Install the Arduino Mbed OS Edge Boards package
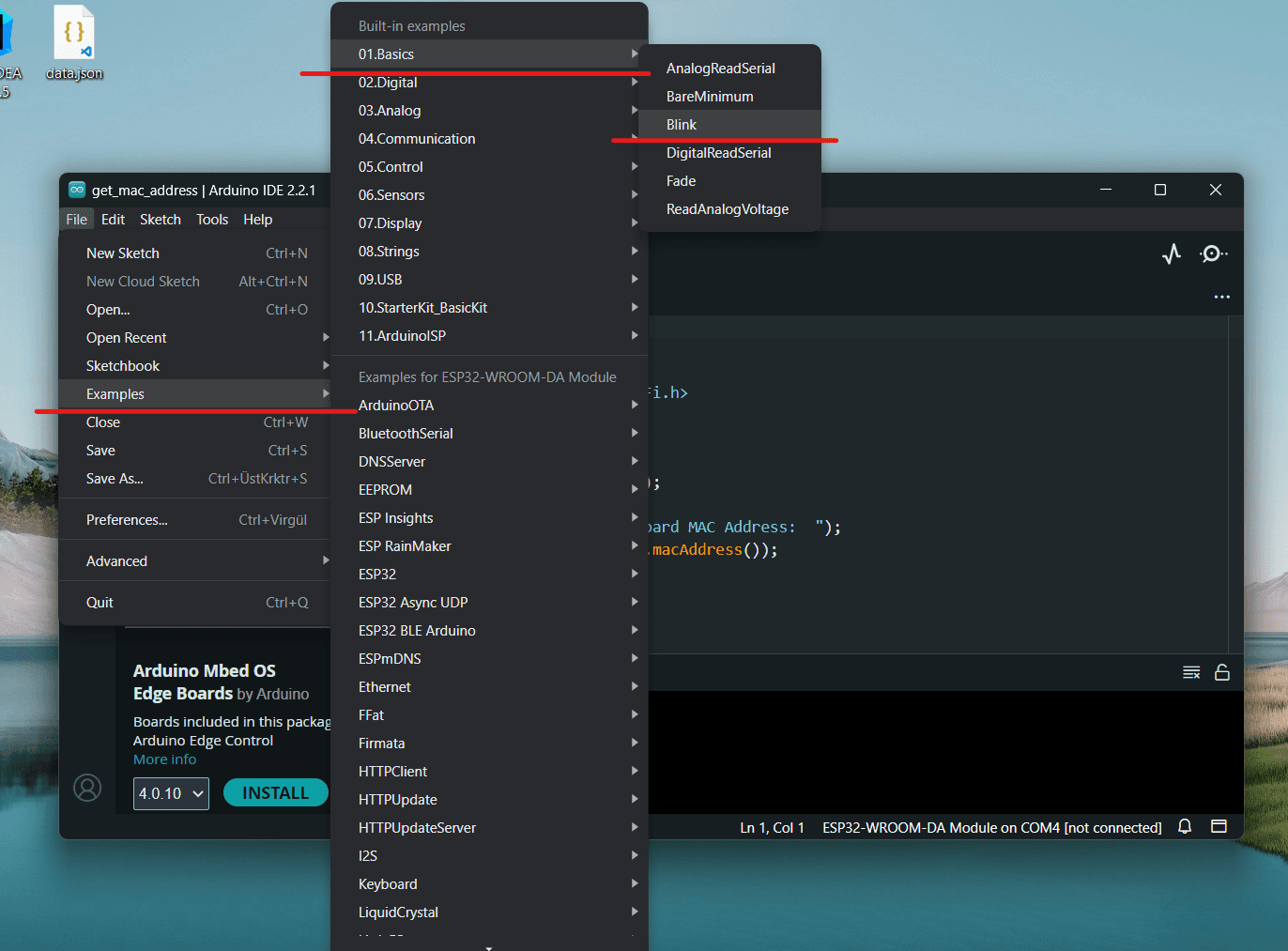Image resolution: width=1288 pixels, height=951 pixels. 276,793
